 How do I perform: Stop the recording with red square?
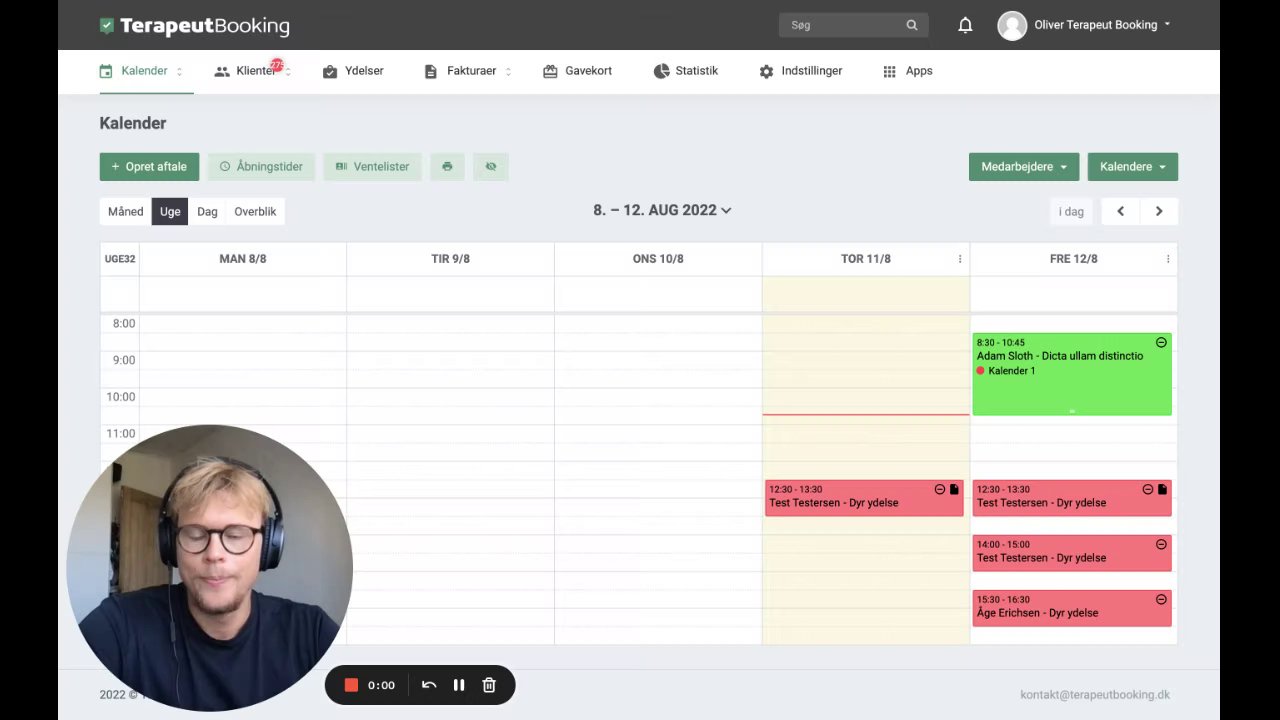click(x=351, y=685)
